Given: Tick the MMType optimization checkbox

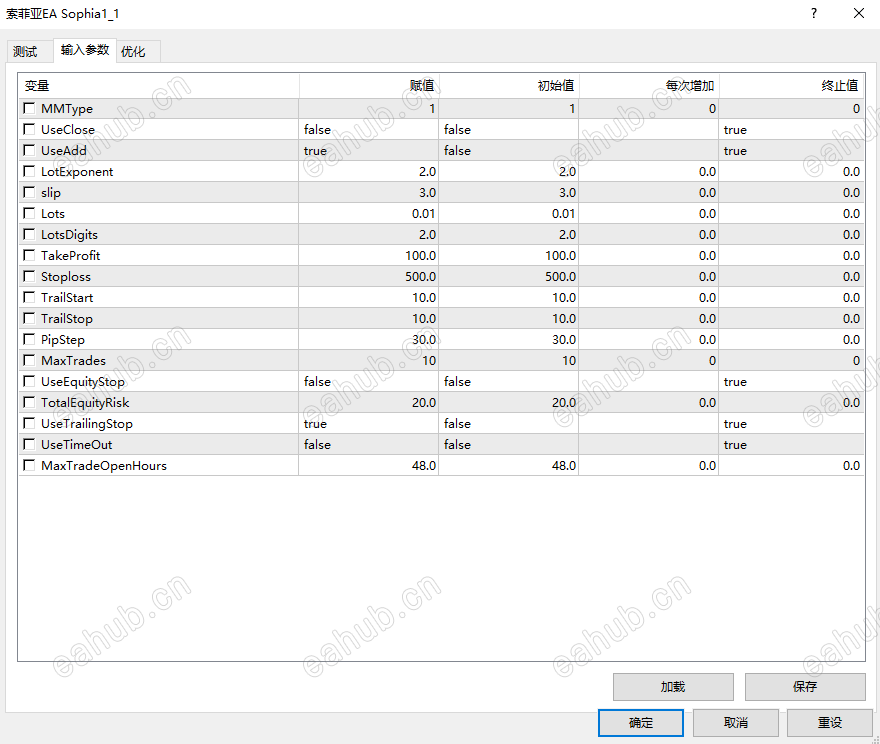Looking at the screenshot, I should click(29, 108).
